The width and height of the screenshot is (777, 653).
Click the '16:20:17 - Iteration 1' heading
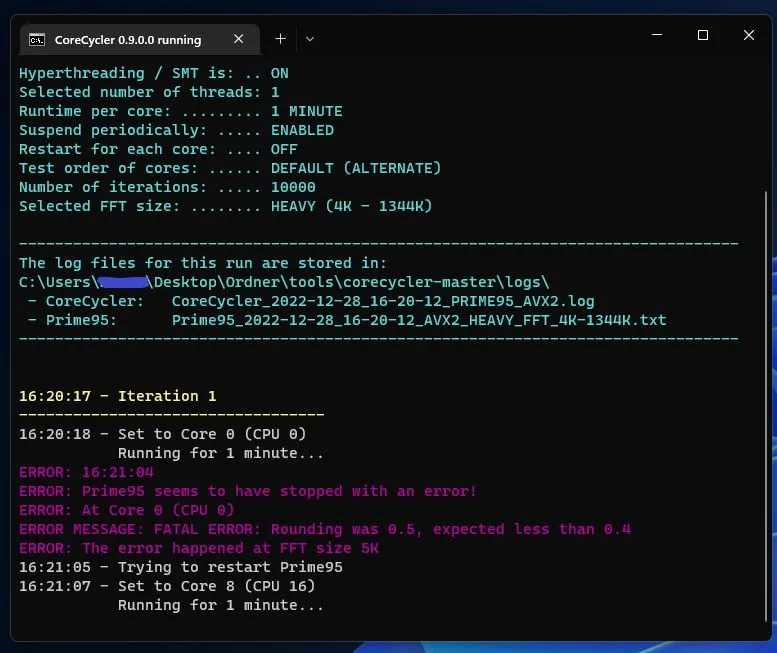(117, 396)
